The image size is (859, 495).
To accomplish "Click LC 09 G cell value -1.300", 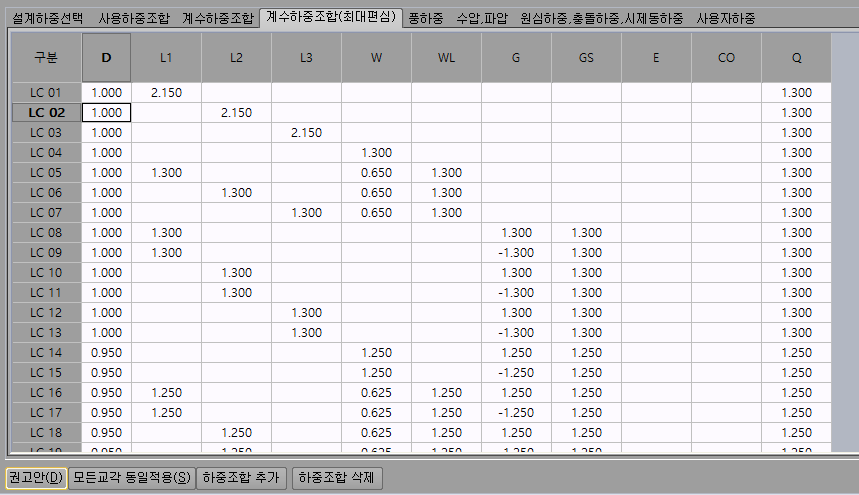I will click(517, 252).
